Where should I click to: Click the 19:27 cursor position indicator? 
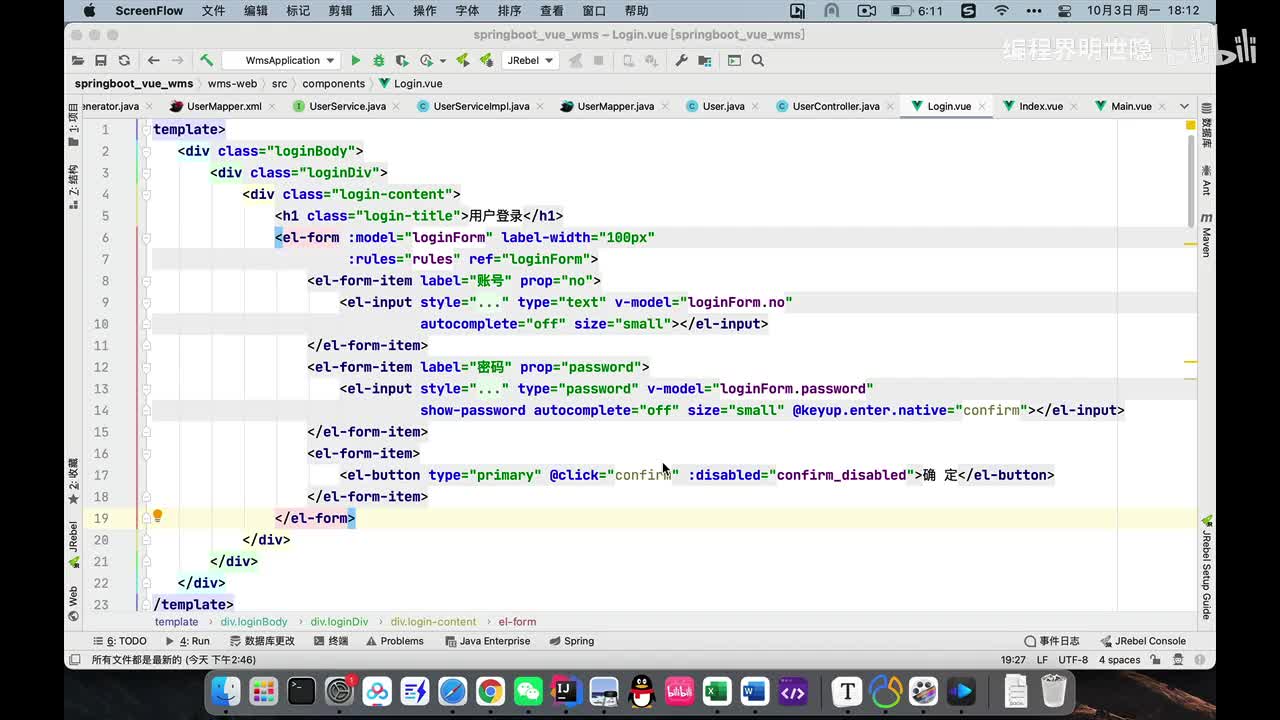click(x=1013, y=660)
